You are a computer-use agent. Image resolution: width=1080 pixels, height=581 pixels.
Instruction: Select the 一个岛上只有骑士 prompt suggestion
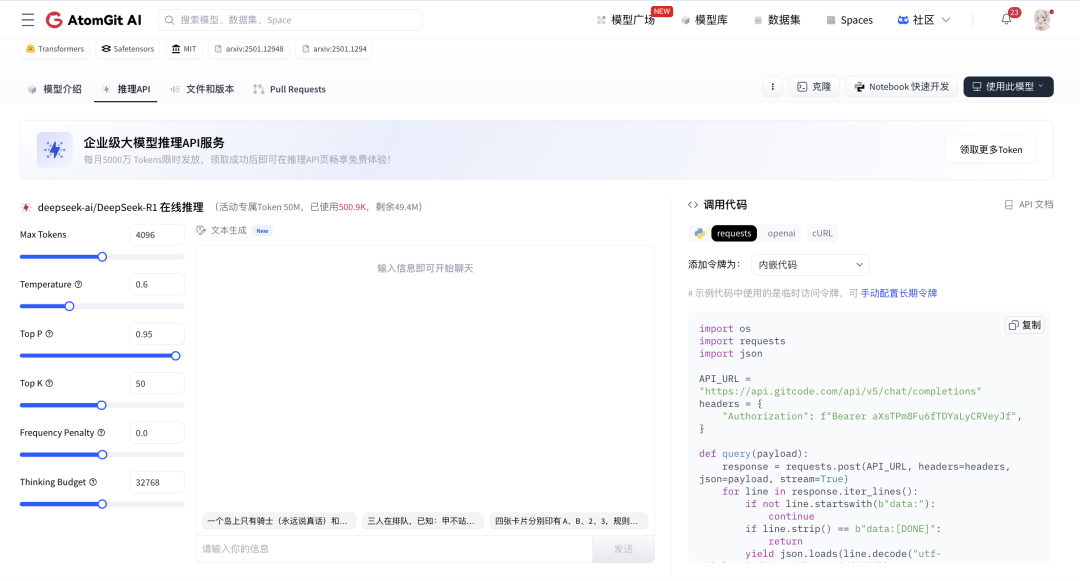(x=278, y=521)
